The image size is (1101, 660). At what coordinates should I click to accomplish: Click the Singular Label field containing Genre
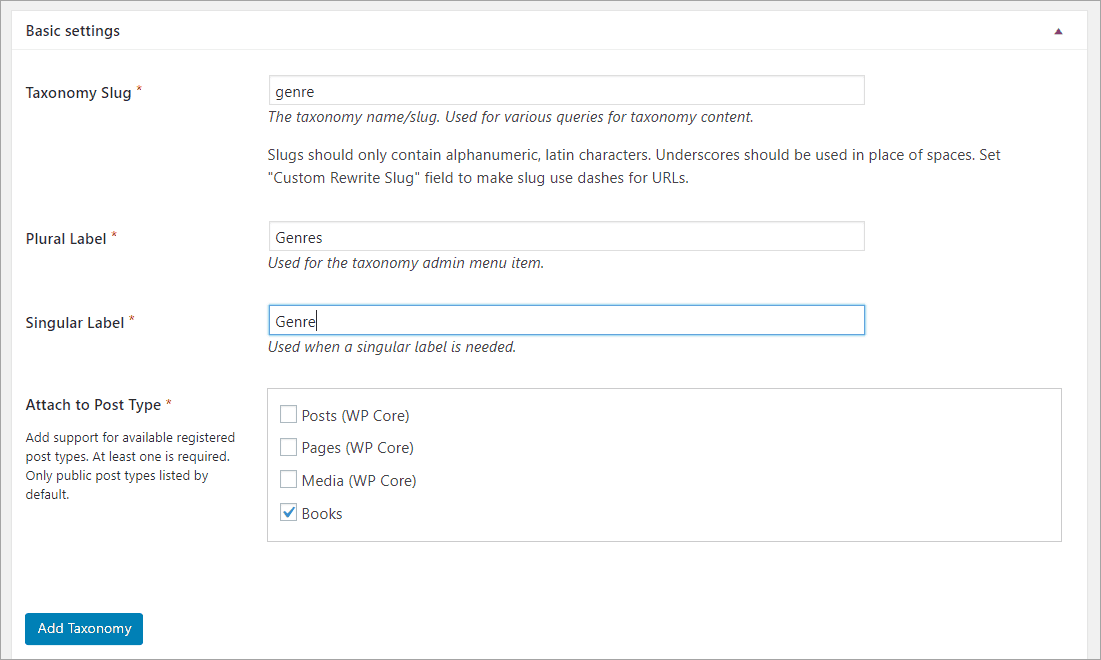565,320
